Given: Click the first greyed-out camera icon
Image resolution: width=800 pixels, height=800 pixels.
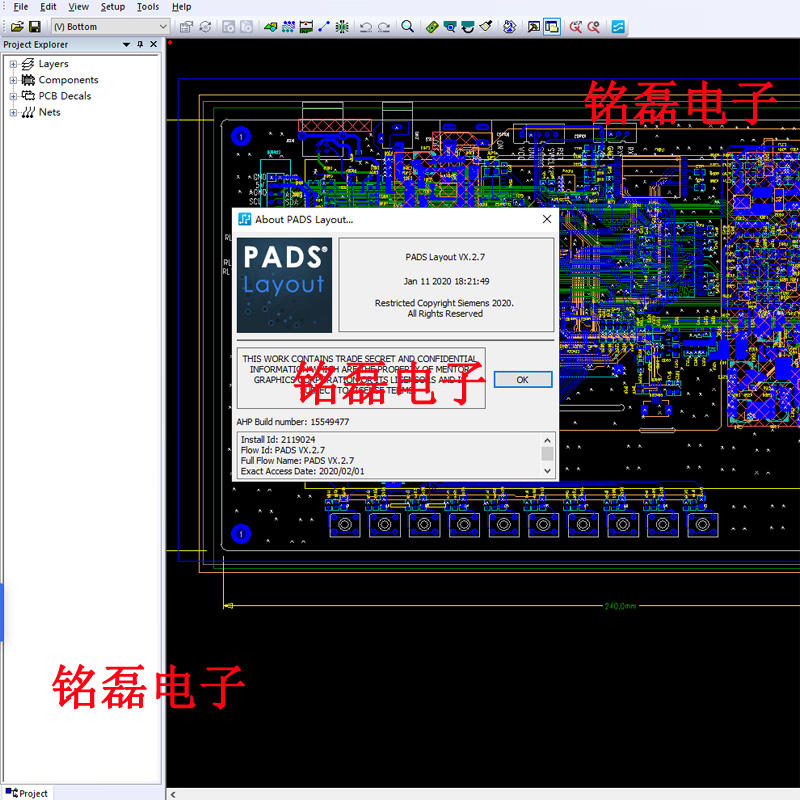Looking at the screenshot, I should [229, 27].
